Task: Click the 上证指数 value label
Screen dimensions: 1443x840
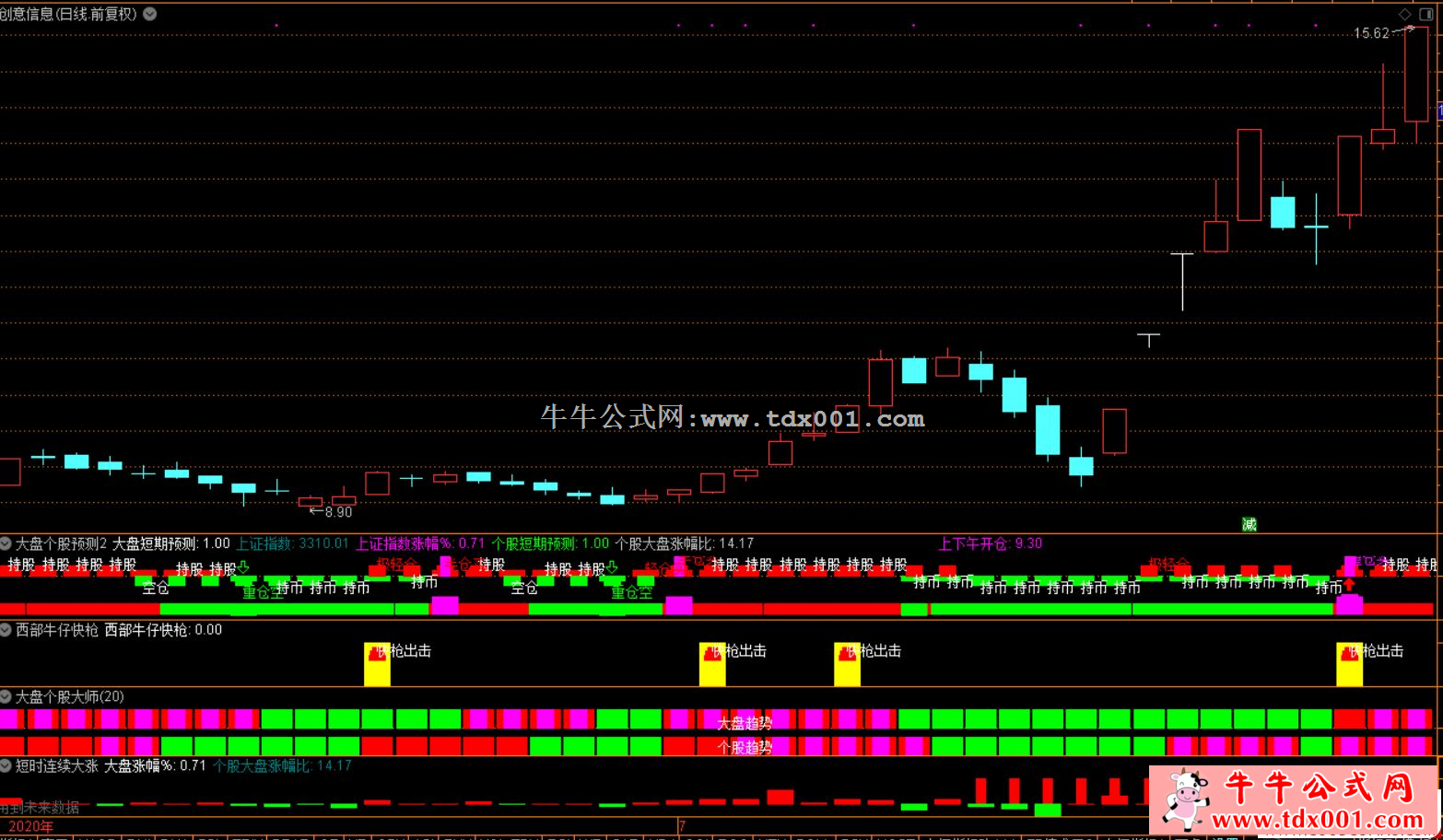Action: click(293, 543)
